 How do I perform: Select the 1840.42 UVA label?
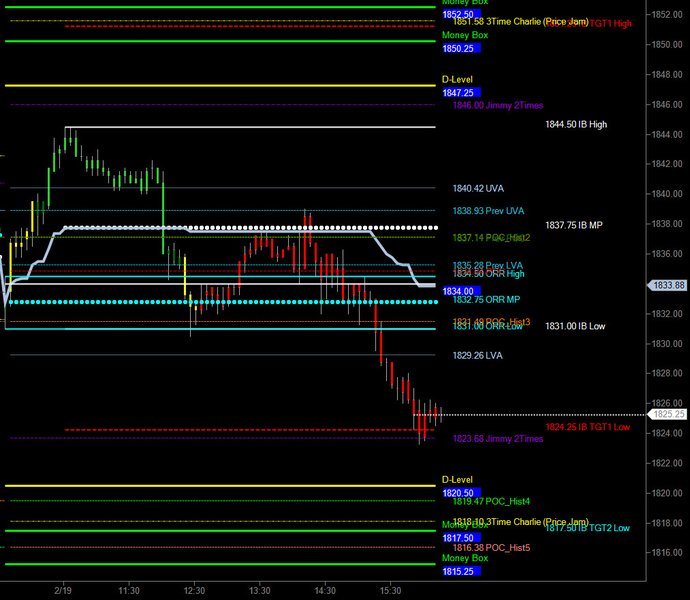tap(478, 188)
